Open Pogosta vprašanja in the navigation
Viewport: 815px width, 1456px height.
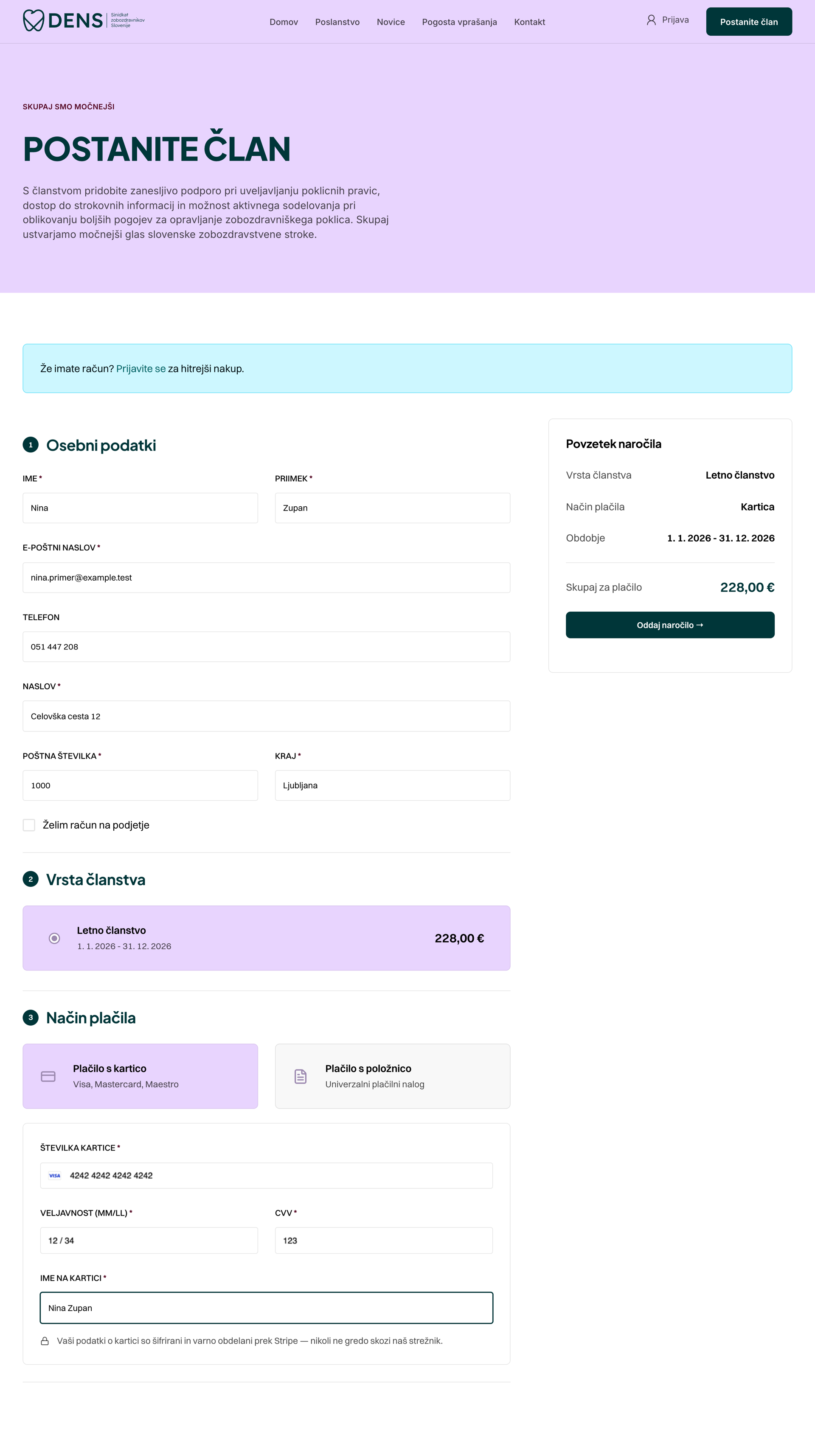tap(459, 22)
